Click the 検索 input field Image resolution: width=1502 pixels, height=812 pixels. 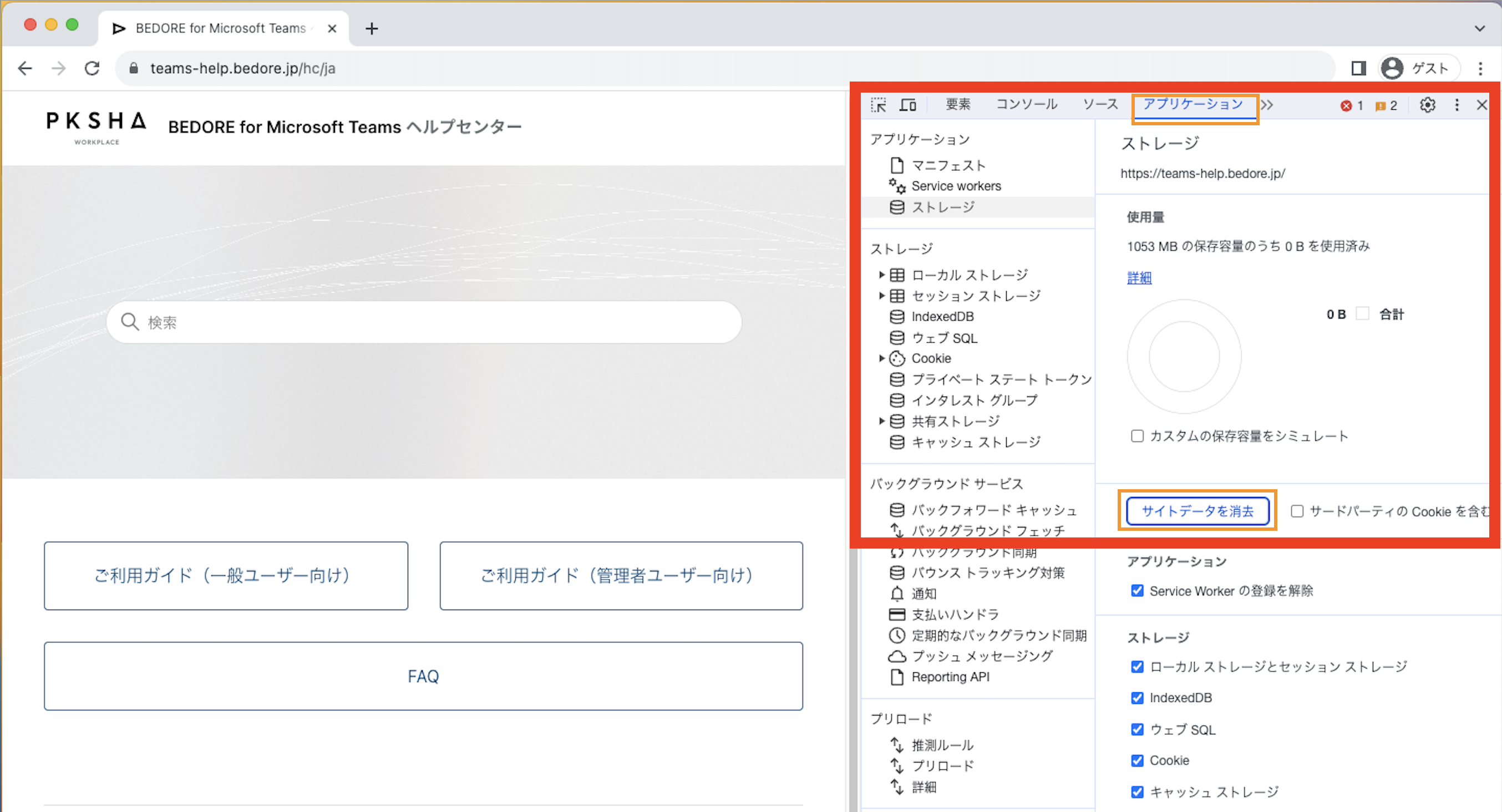coord(424,322)
